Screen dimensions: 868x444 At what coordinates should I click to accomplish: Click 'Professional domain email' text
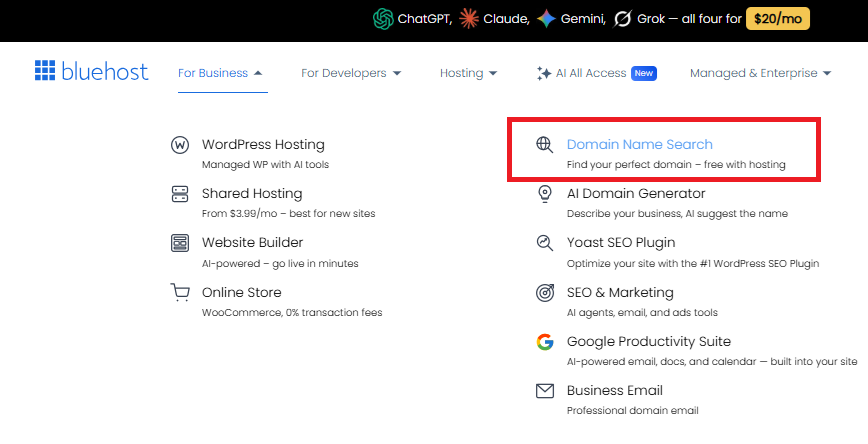pyautogui.click(x=632, y=411)
